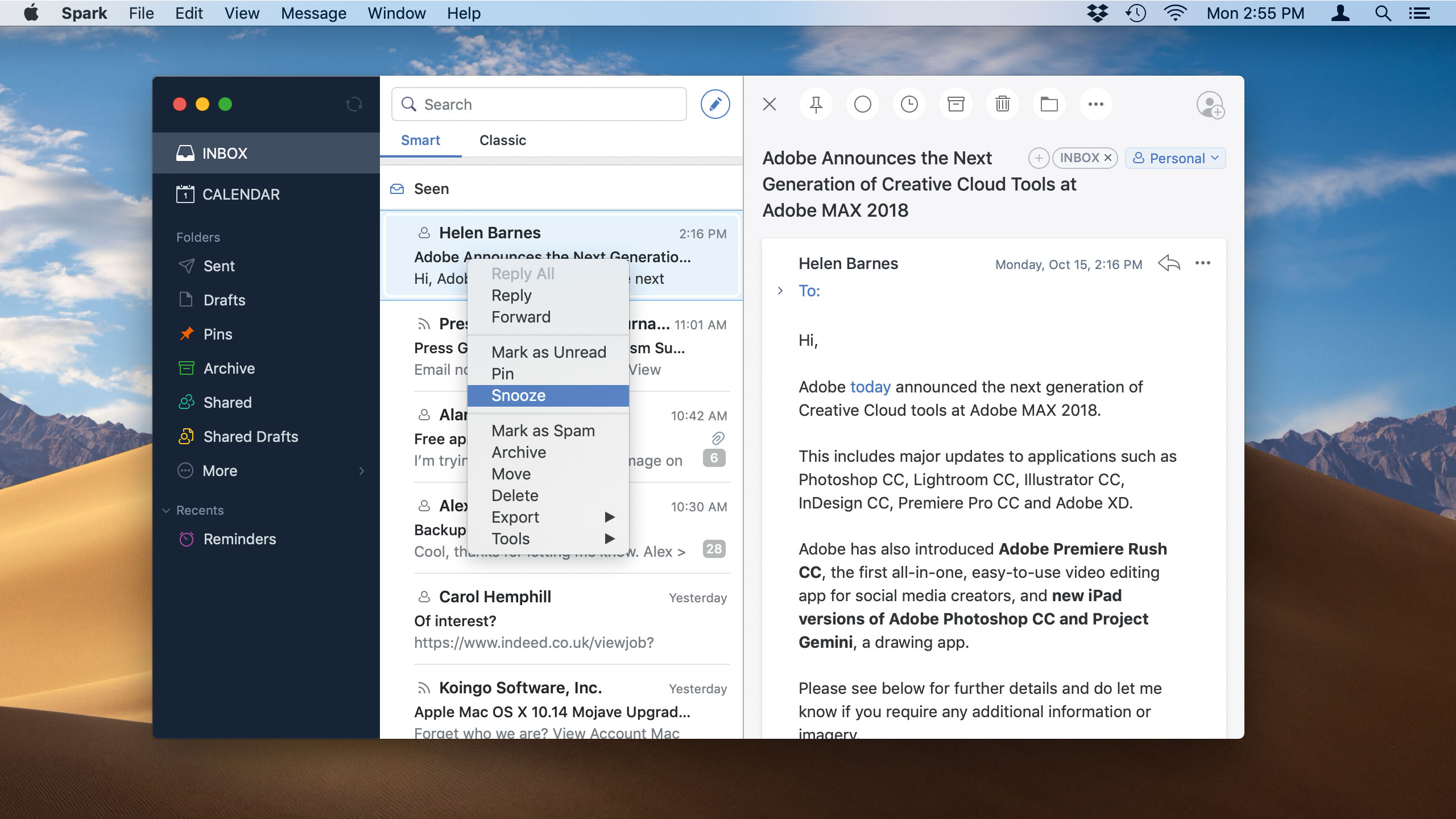Pin the open email with the pin icon

pyautogui.click(x=816, y=104)
